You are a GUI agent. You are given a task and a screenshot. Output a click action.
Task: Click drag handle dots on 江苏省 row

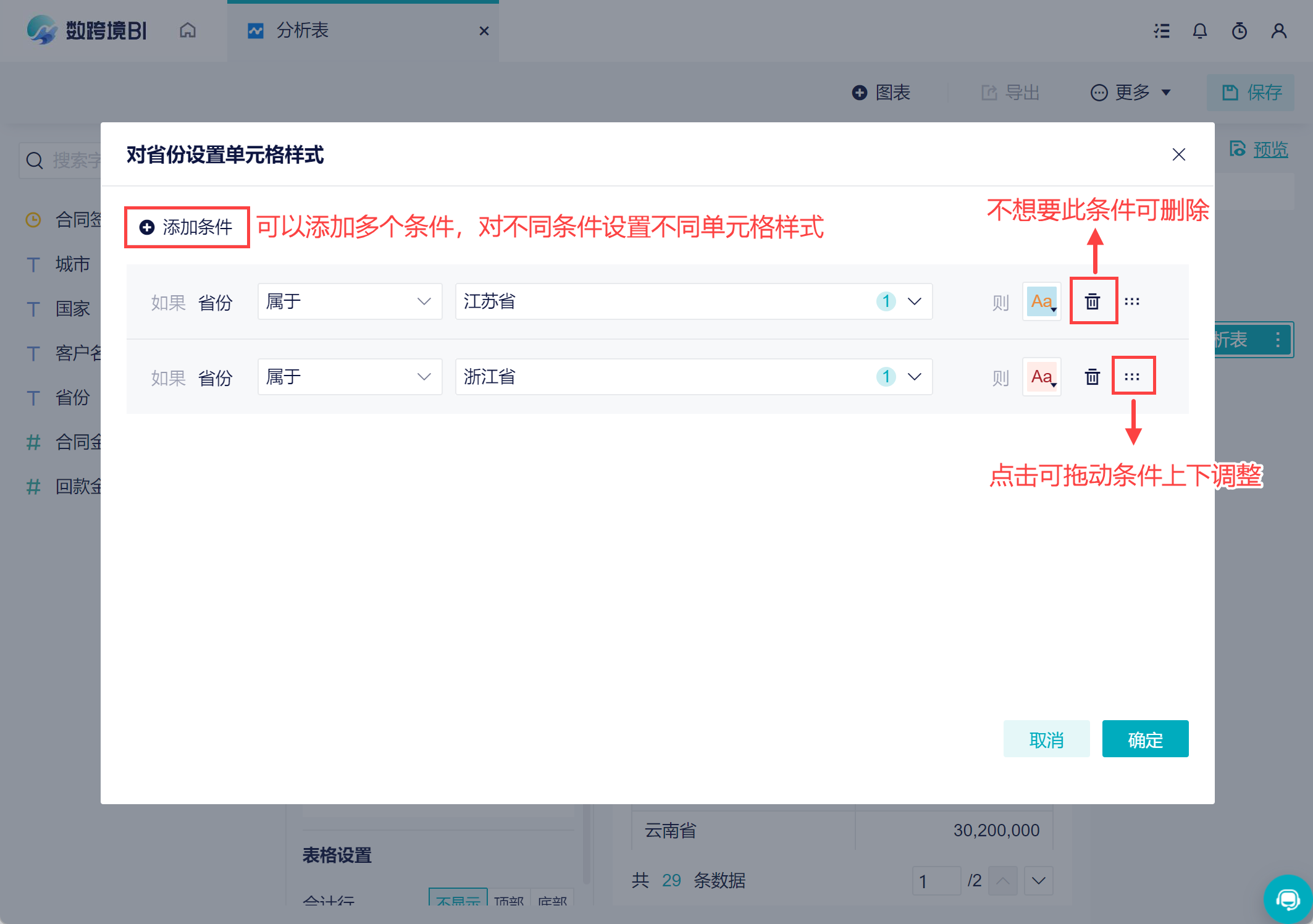pos(1132,301)
